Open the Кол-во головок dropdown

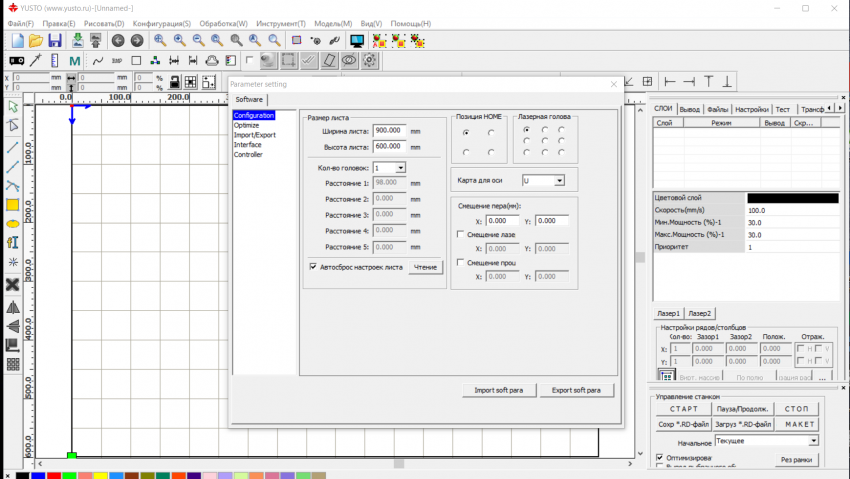click(x=400, y=168)
